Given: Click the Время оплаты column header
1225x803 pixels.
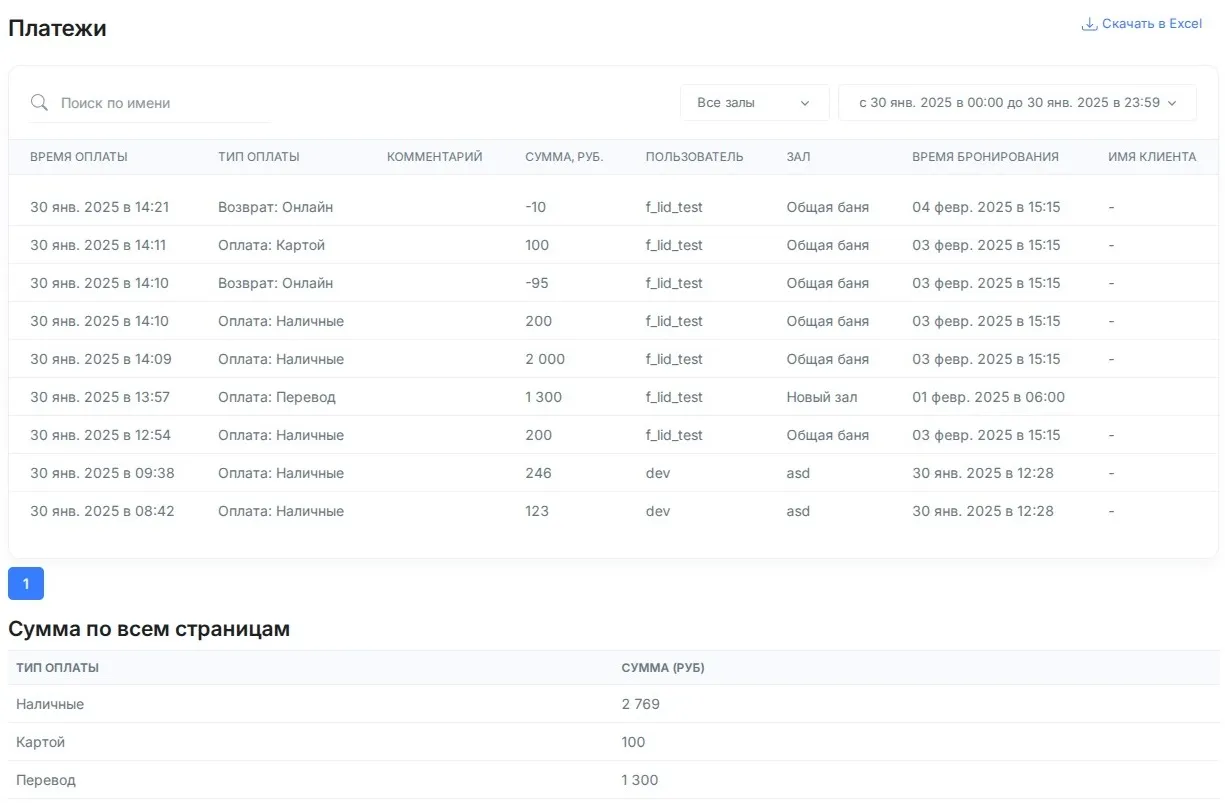Looking at the screenshot, I should 79,157.
